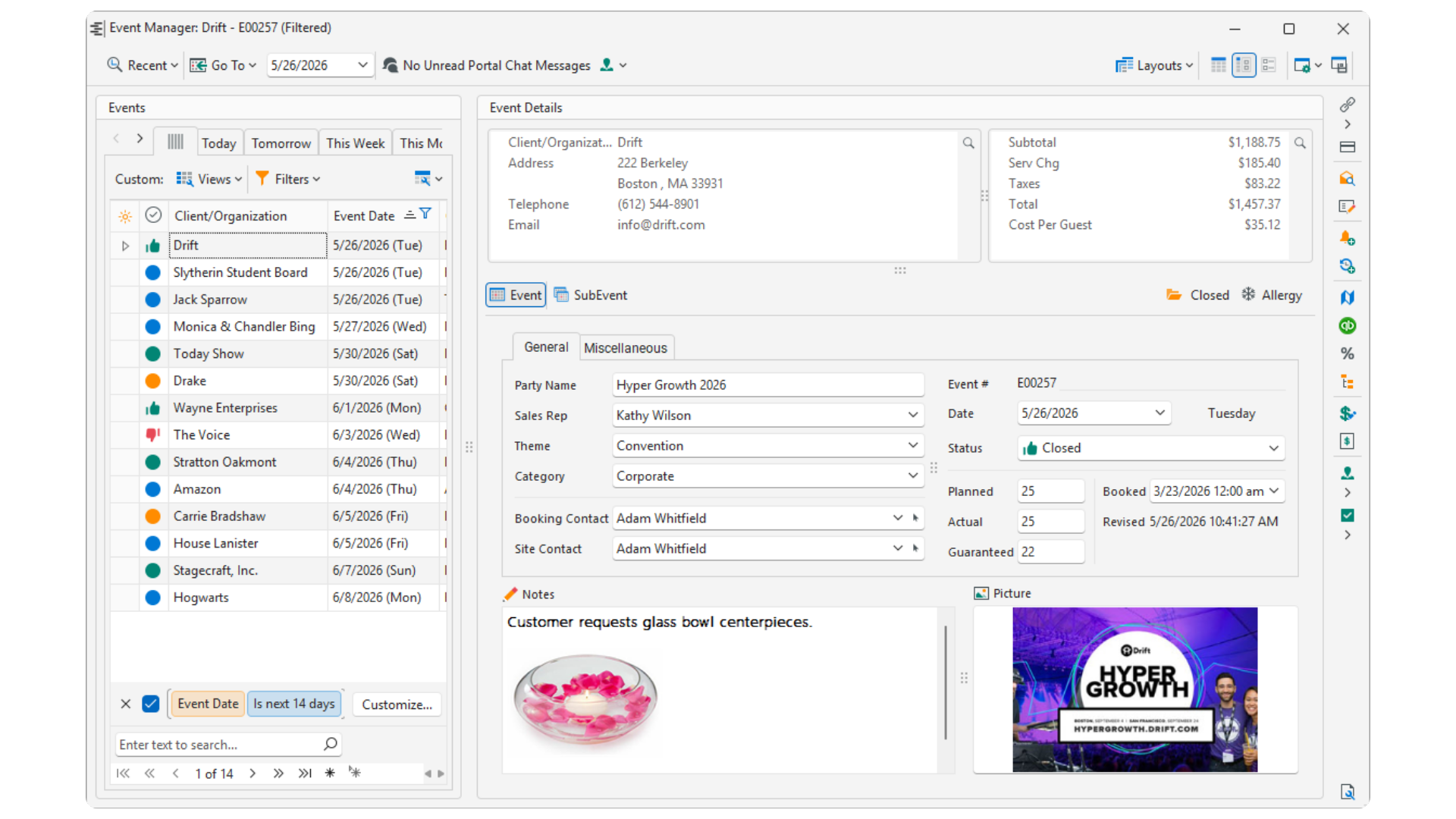The height and width of the screenshot is (819, 1456).
Task: Toggle the active filter checkbox
Action: point(151,704)
